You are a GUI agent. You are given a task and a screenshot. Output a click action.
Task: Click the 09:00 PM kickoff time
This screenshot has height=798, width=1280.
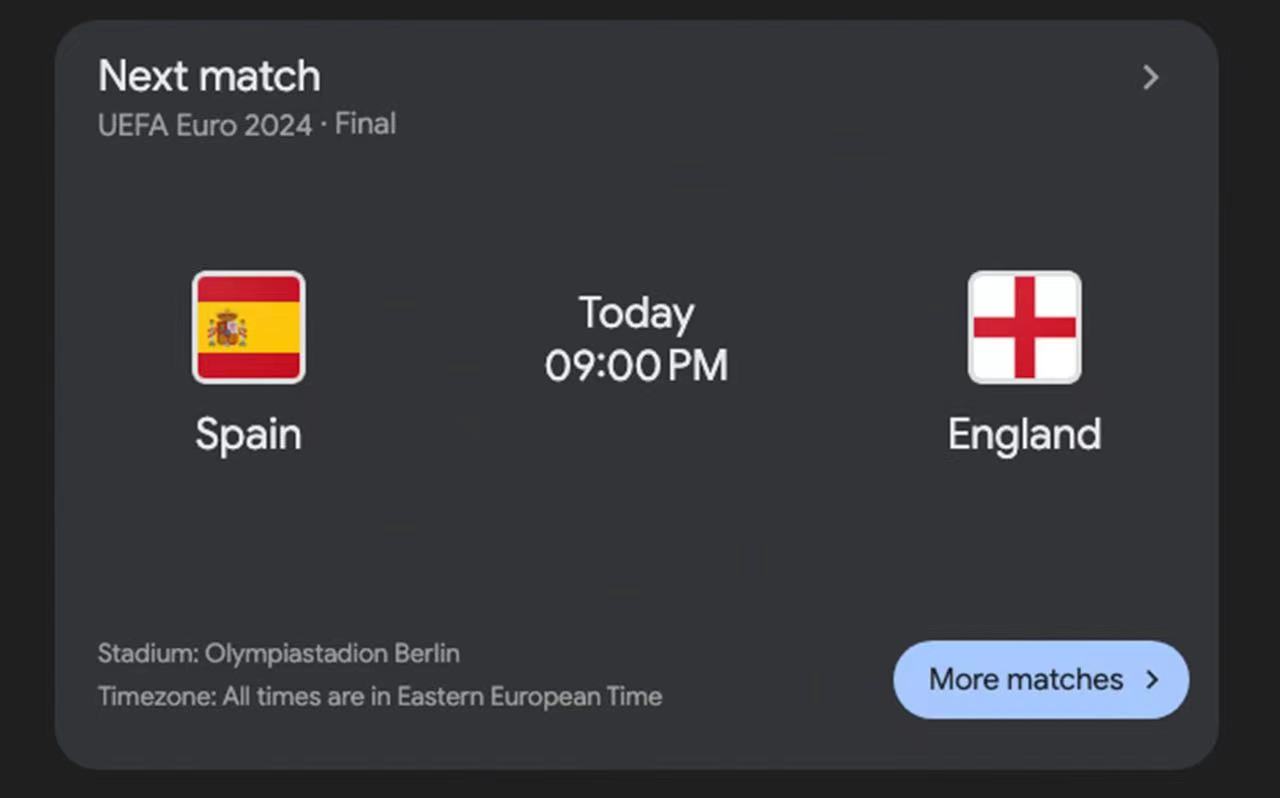(636, 366)
